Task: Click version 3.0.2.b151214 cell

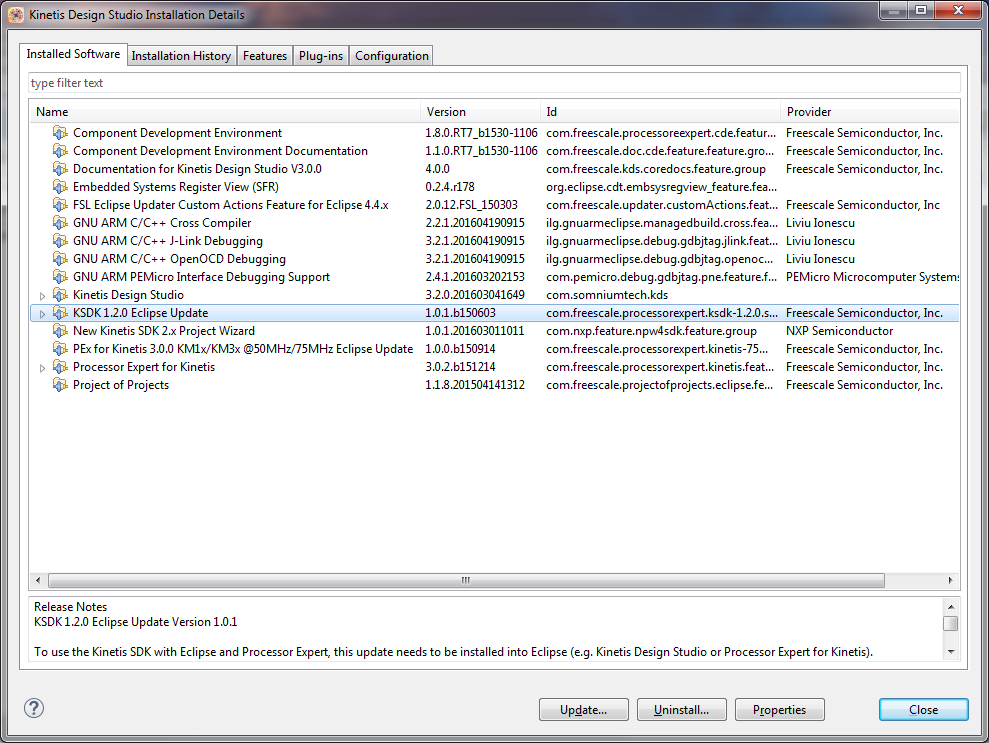Action: [x=460, y=366]
